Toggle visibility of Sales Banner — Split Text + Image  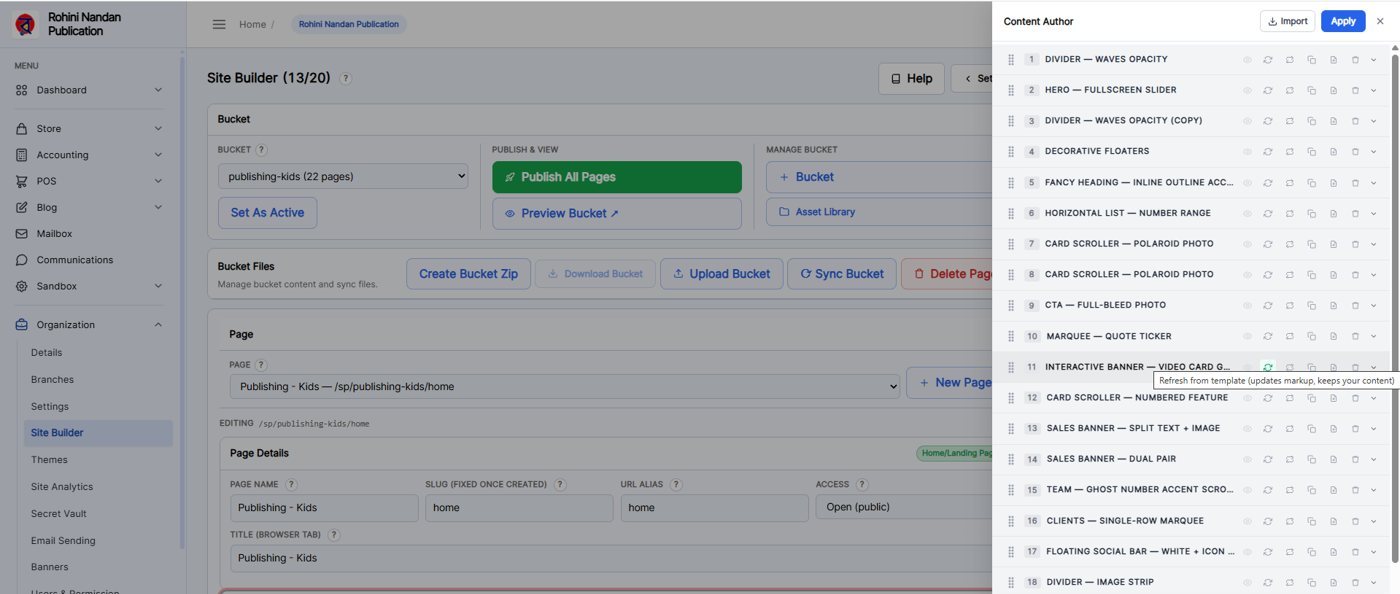coord(1247,429)
